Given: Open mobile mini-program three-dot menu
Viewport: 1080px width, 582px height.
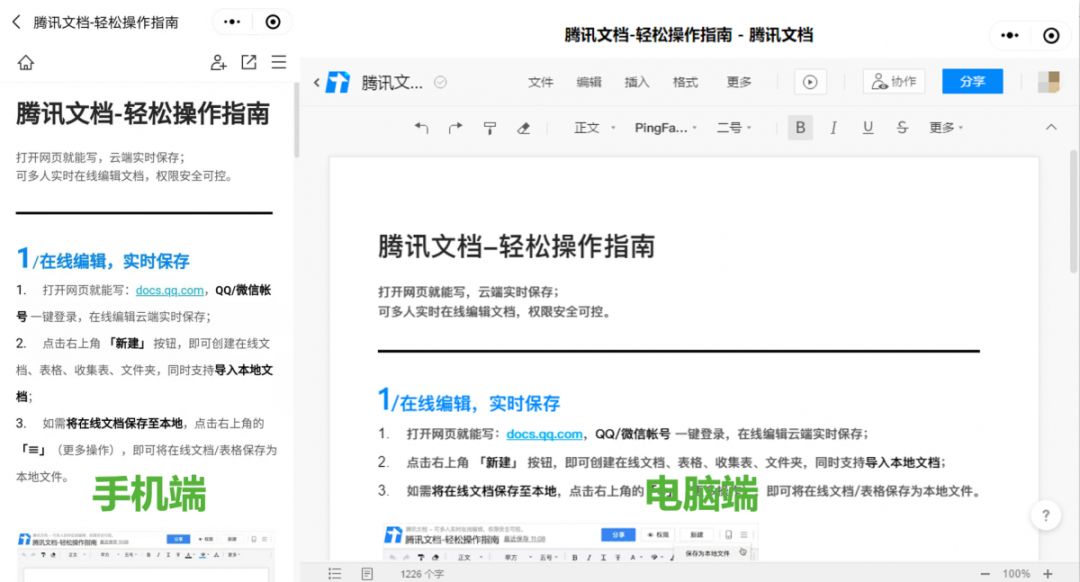Looking at the screenshot, I should pos(232,22).
